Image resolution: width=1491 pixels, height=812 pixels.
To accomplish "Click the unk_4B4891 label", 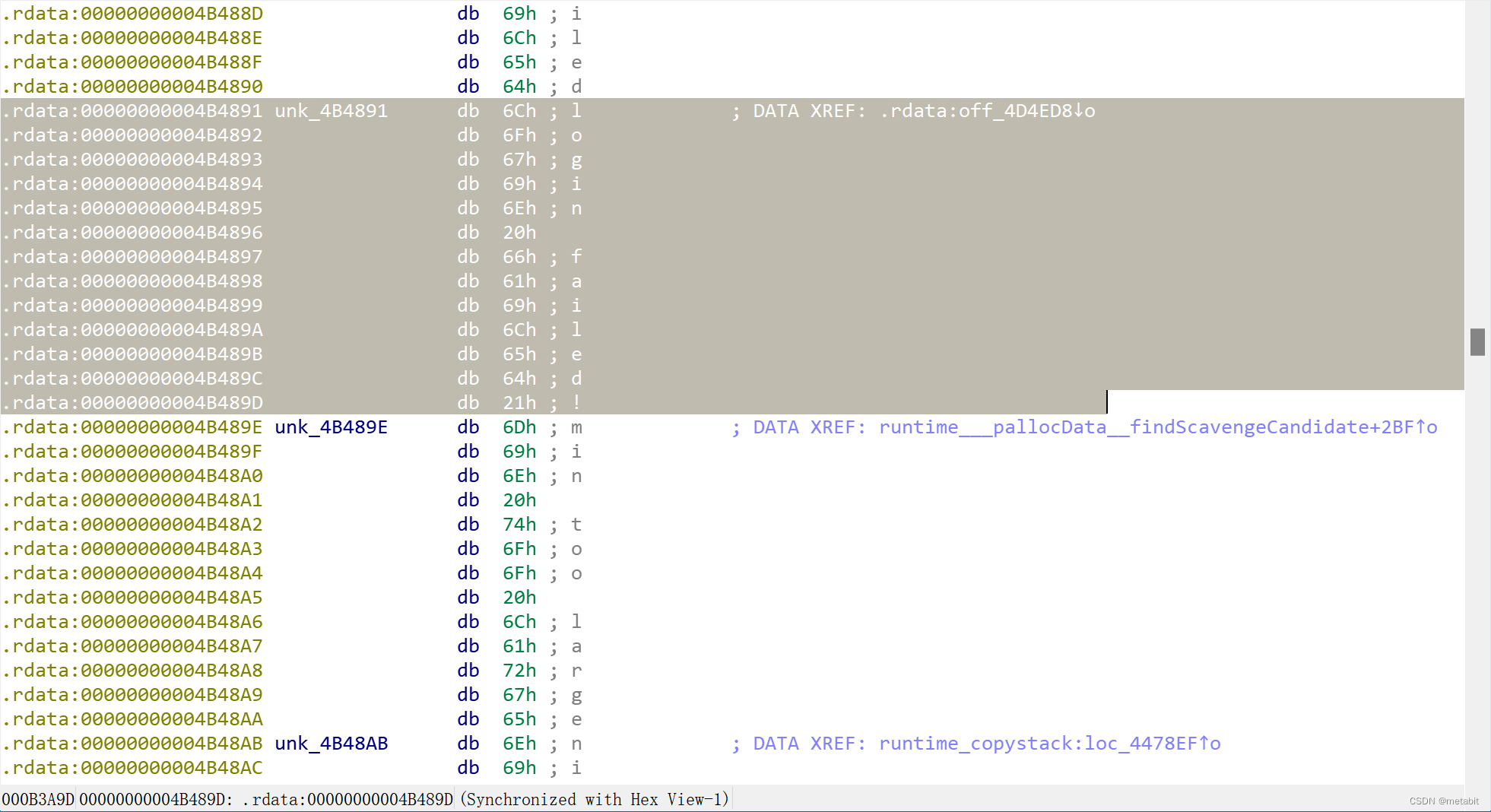I will click(331, 111).
